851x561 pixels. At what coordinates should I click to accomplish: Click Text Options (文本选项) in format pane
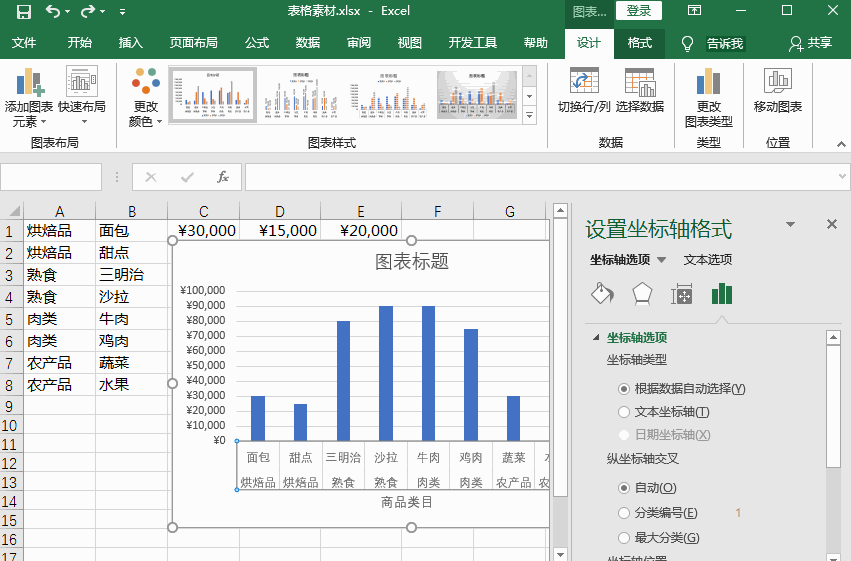707,260
